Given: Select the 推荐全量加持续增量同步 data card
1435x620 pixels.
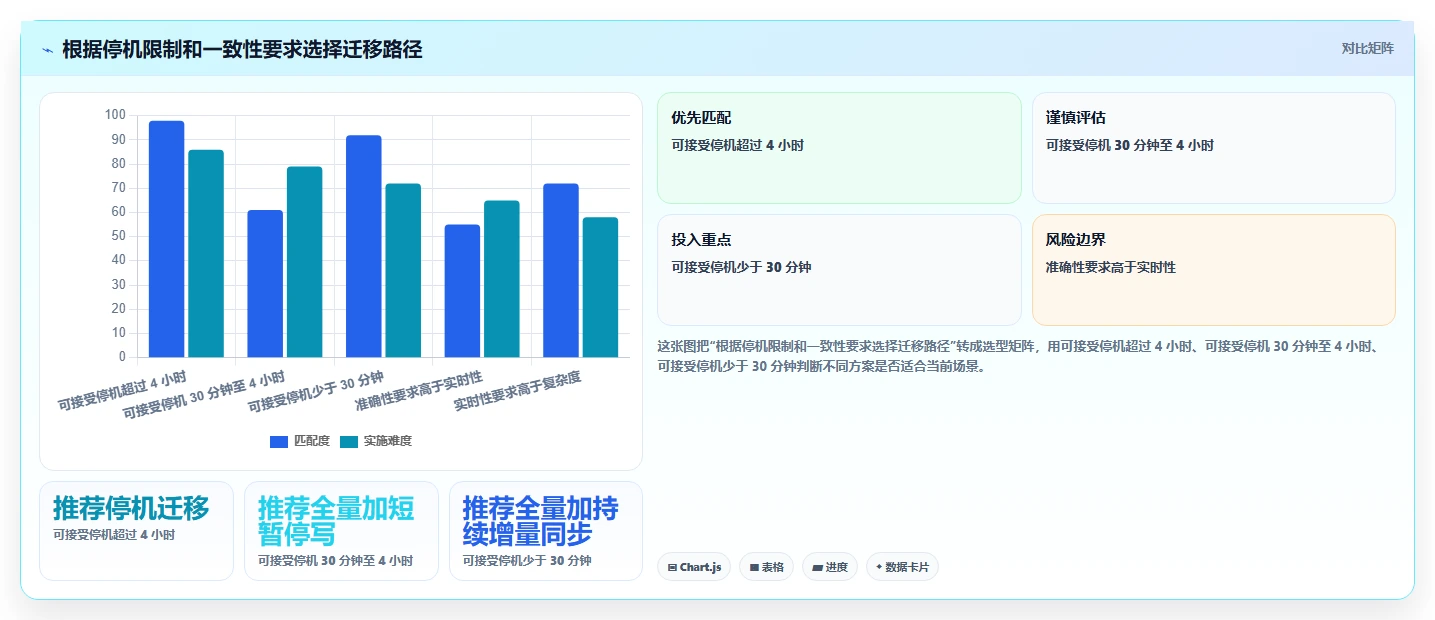Looking at the screenshot, I should point(546,531).
